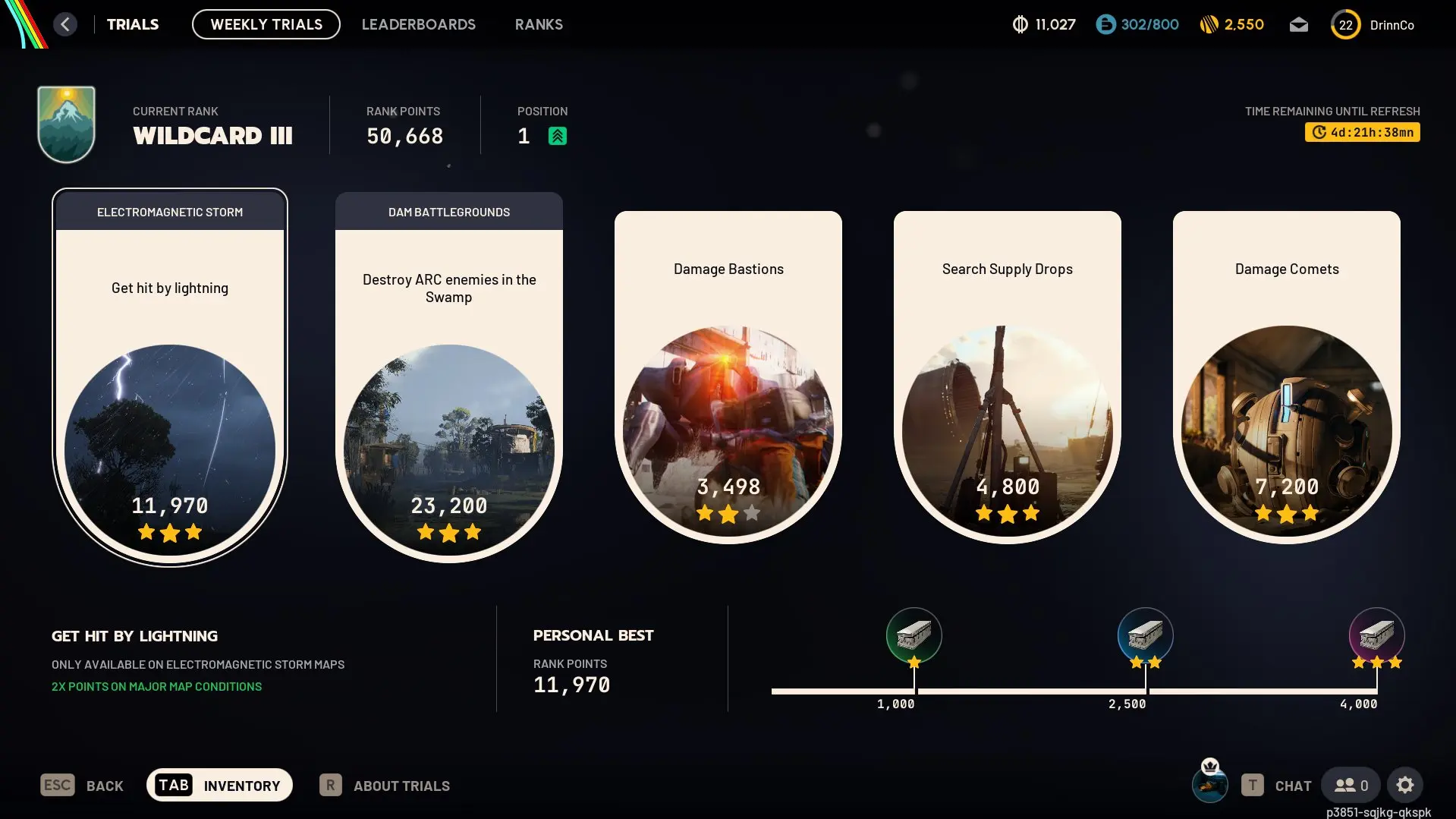Viewport: 1456px width, 819px height.
Task: Open Inventory with the TAB button
Action: (x=219, y=785)
